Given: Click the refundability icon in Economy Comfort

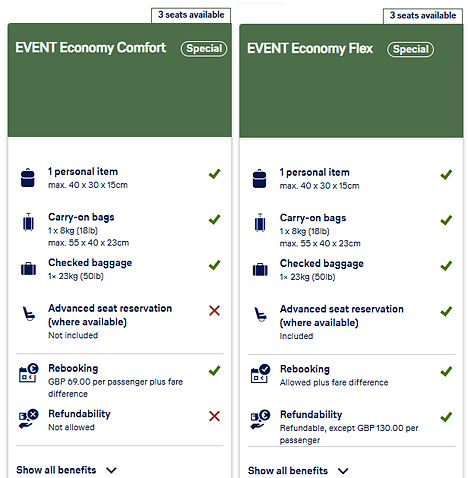Looking at the screenshot, I should click(28, 419).
